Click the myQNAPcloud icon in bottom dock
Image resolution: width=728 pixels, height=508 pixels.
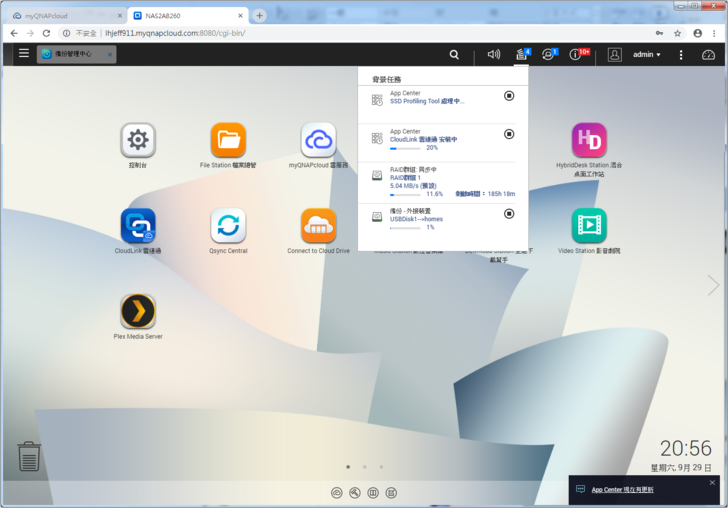[337, 493]
